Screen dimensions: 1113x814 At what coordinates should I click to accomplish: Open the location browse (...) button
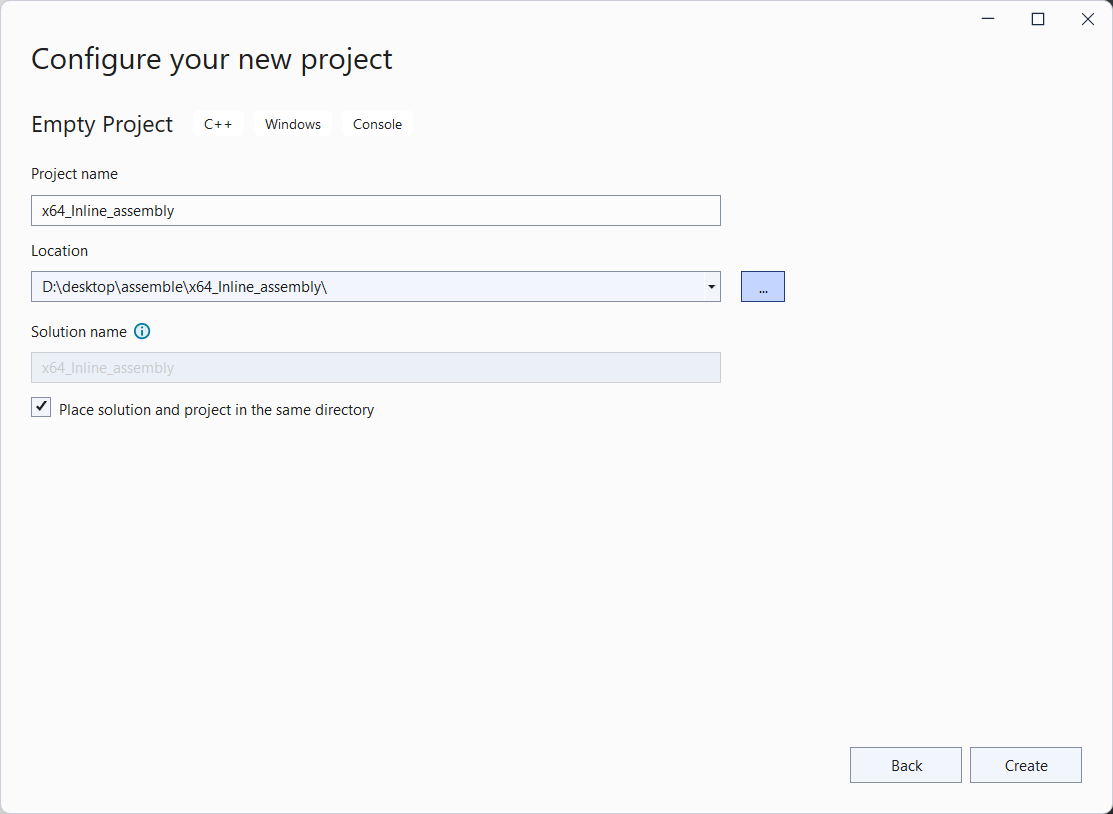point(762,287)
